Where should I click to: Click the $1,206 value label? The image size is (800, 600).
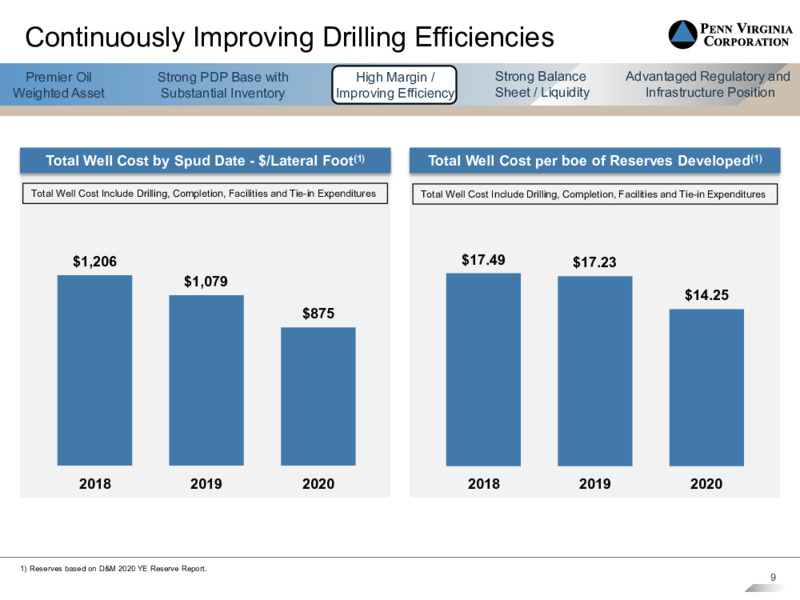coord(94,261)
